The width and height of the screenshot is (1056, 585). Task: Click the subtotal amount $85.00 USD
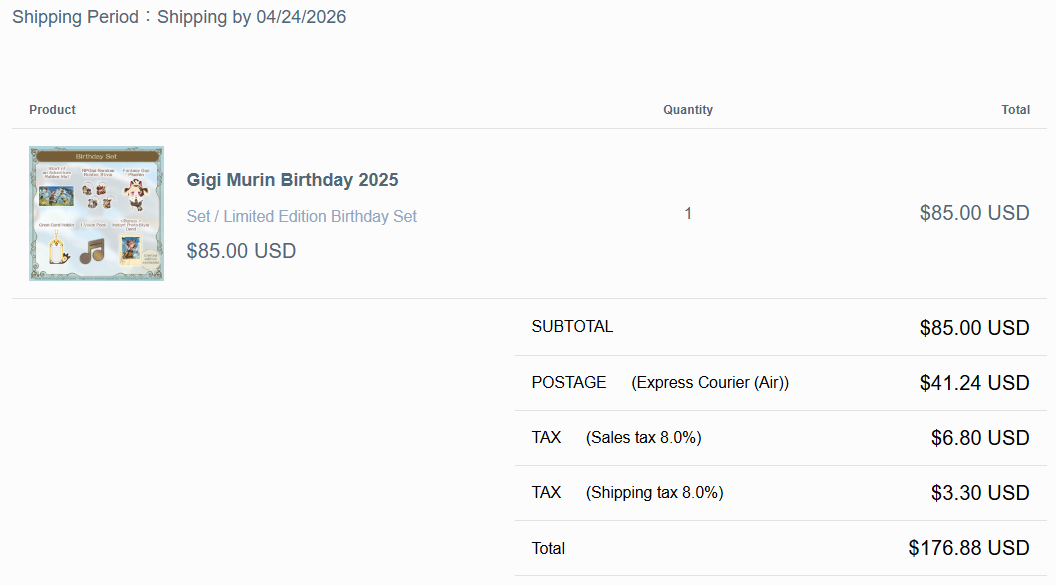point(974,328)
